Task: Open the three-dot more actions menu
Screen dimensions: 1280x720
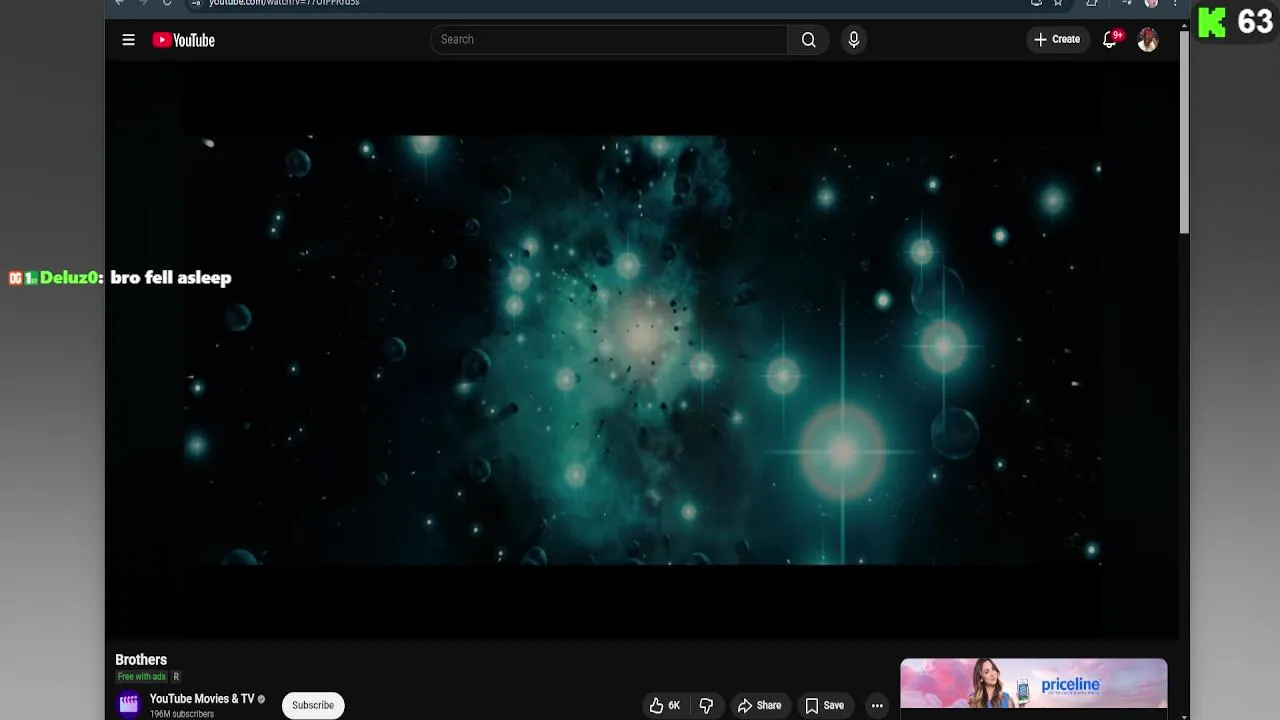Action: tap(877, 706)
